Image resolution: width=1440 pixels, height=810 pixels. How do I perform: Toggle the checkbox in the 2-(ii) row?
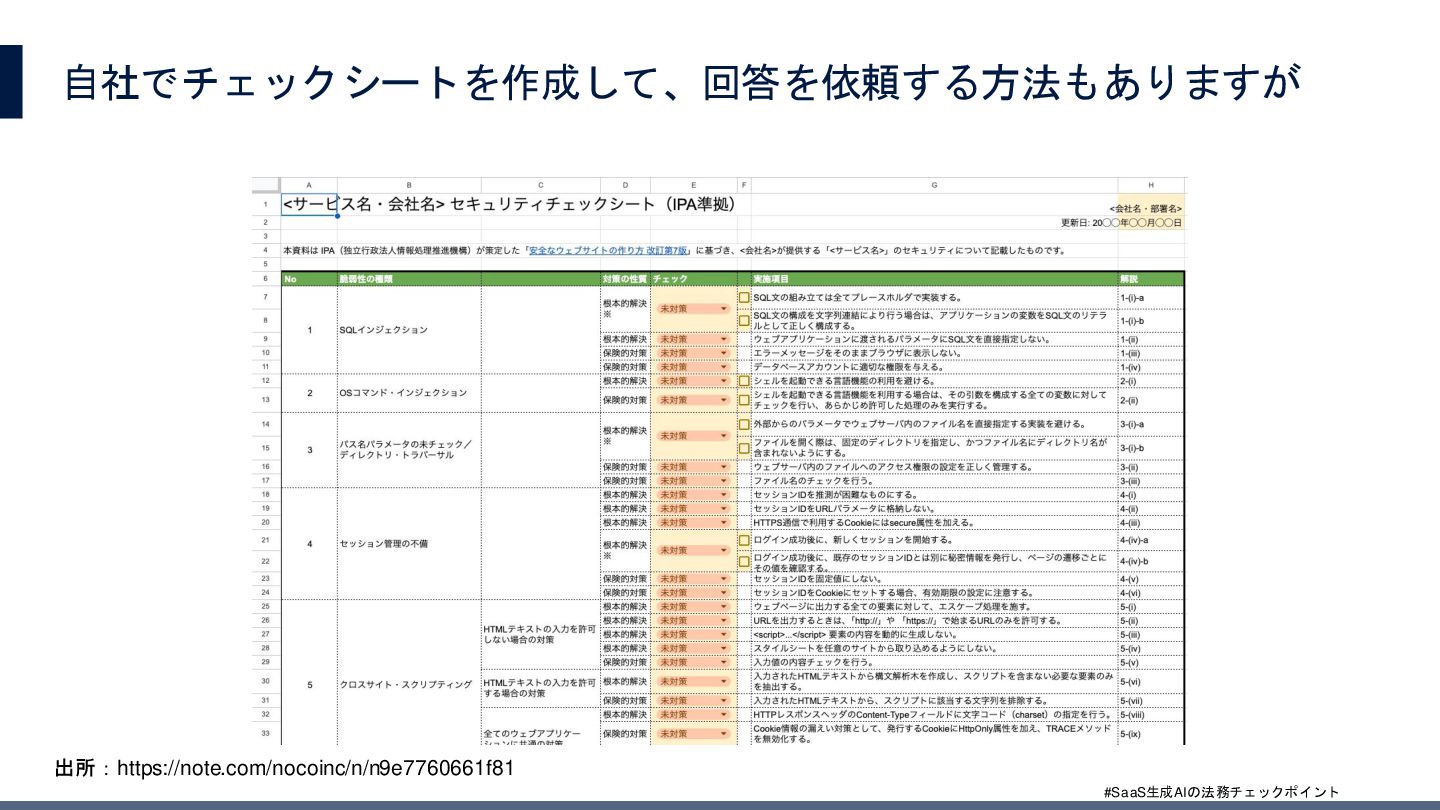(744, 400)
